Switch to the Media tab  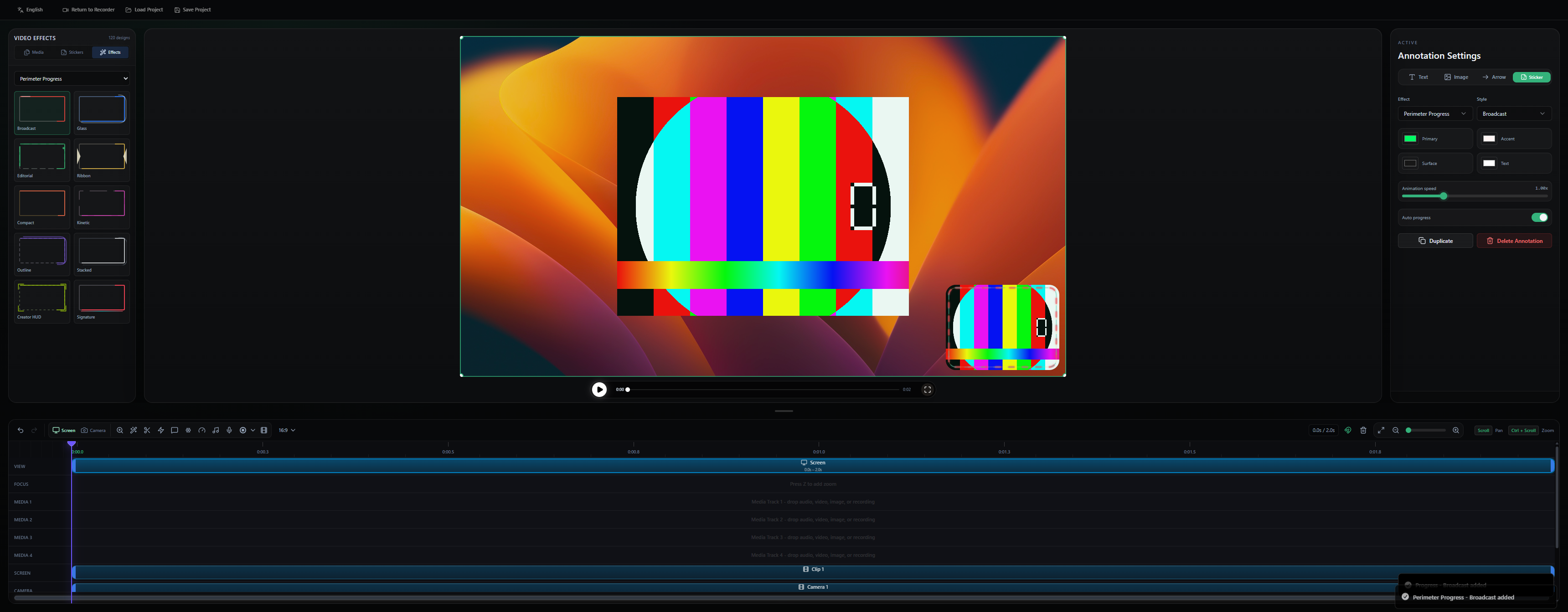(33, 52)
